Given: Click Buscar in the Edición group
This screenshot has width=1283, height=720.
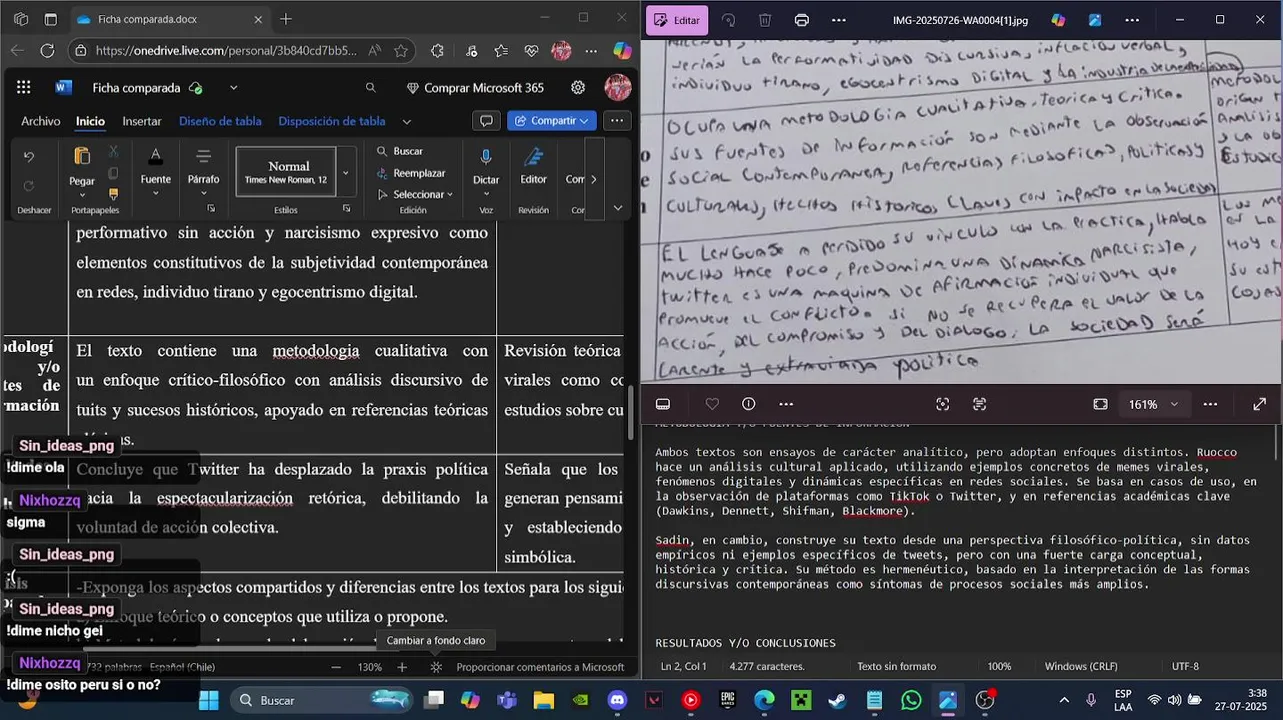Looking at the screenshot, I should coord(399,151).
